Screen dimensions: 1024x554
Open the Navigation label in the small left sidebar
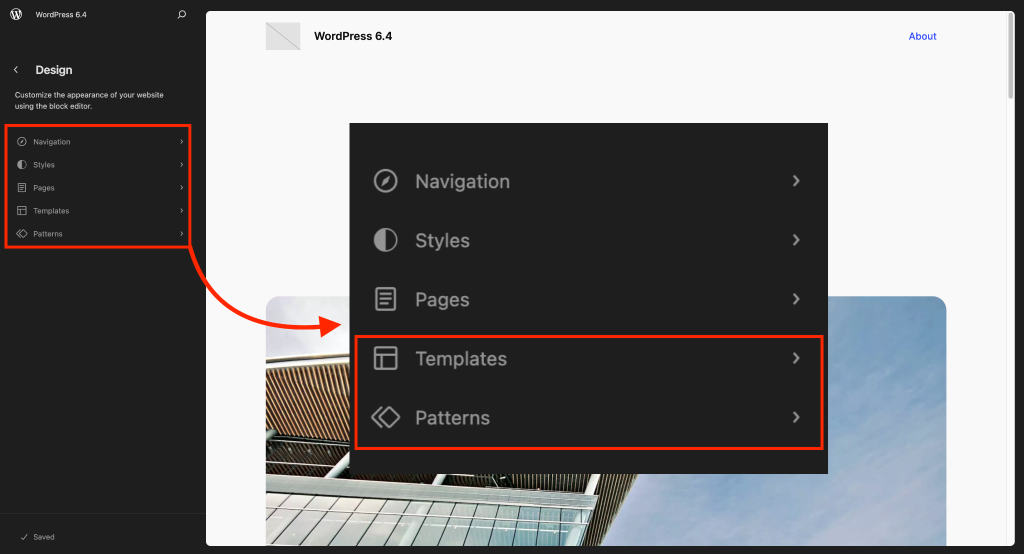[52, 142]
